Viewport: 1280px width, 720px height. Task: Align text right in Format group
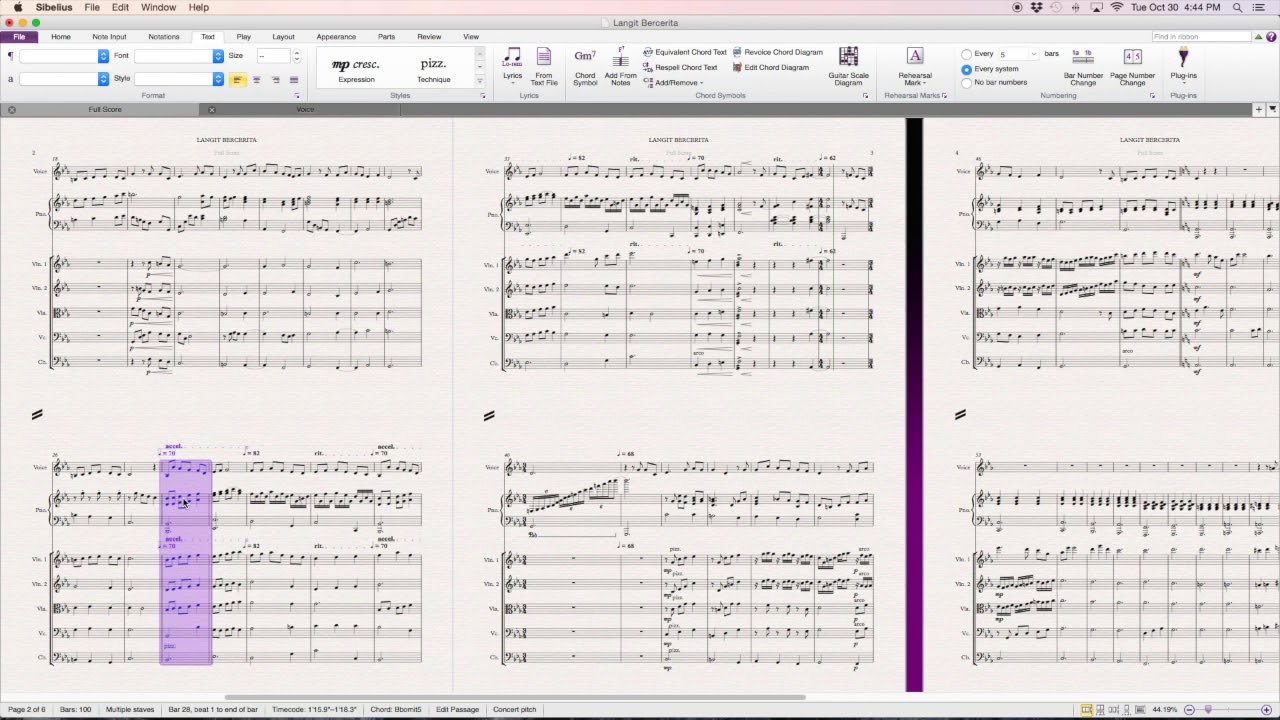(x=275, y=79)
